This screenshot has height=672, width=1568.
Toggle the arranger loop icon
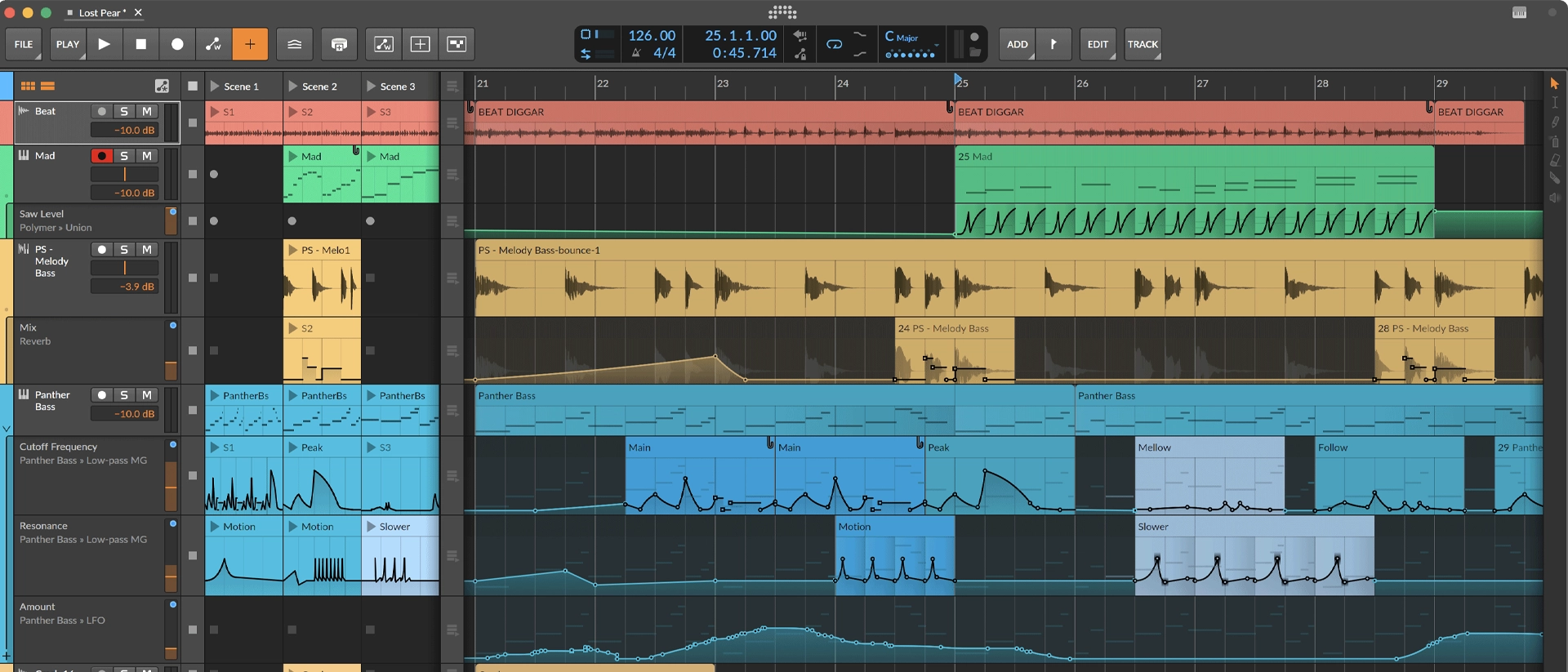tap(834, 44)
